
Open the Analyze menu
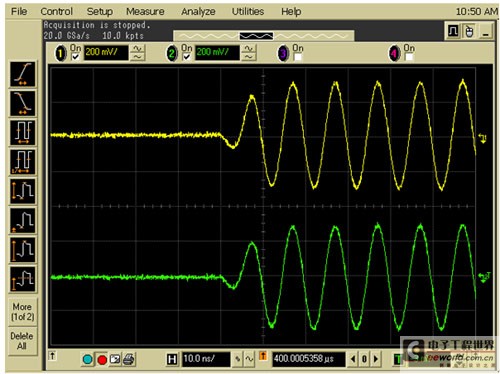pyautogui.click(x=198, y=12)
